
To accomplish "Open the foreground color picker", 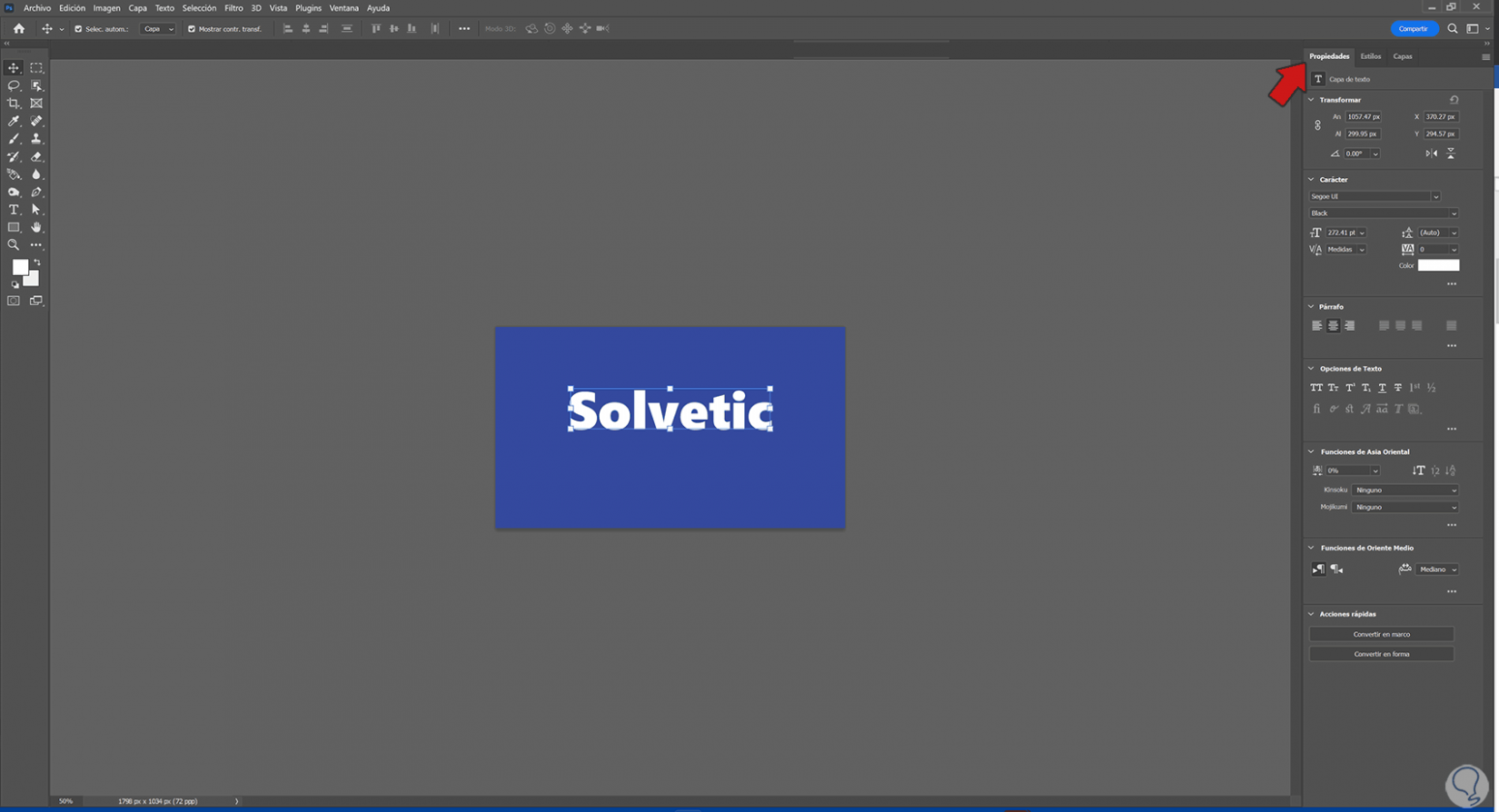I will coord(19,267).
